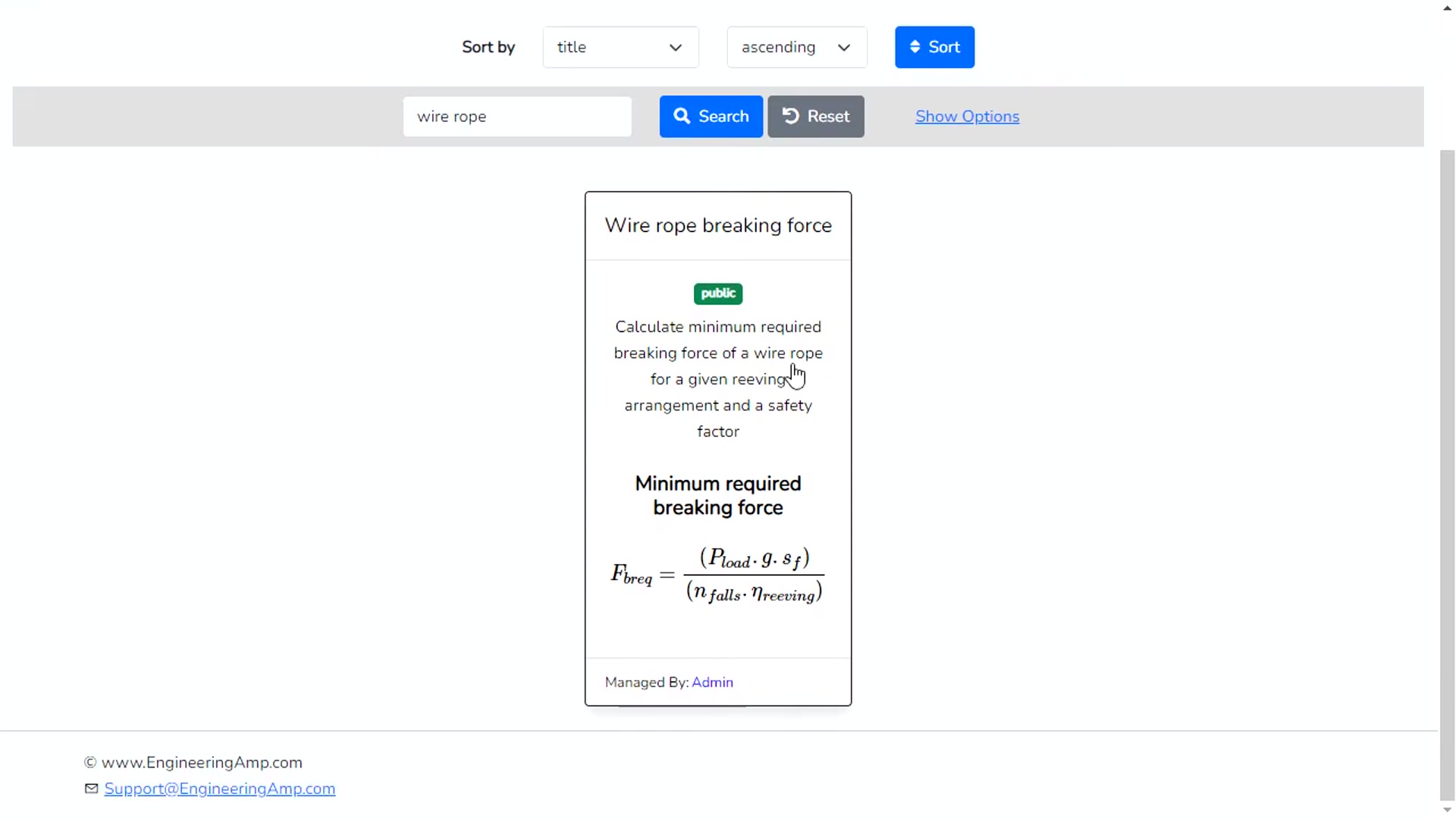Viewport: 1456px width, 819px height.
Task: Click the magnifier icon in Search button
Action: point(682,116)
